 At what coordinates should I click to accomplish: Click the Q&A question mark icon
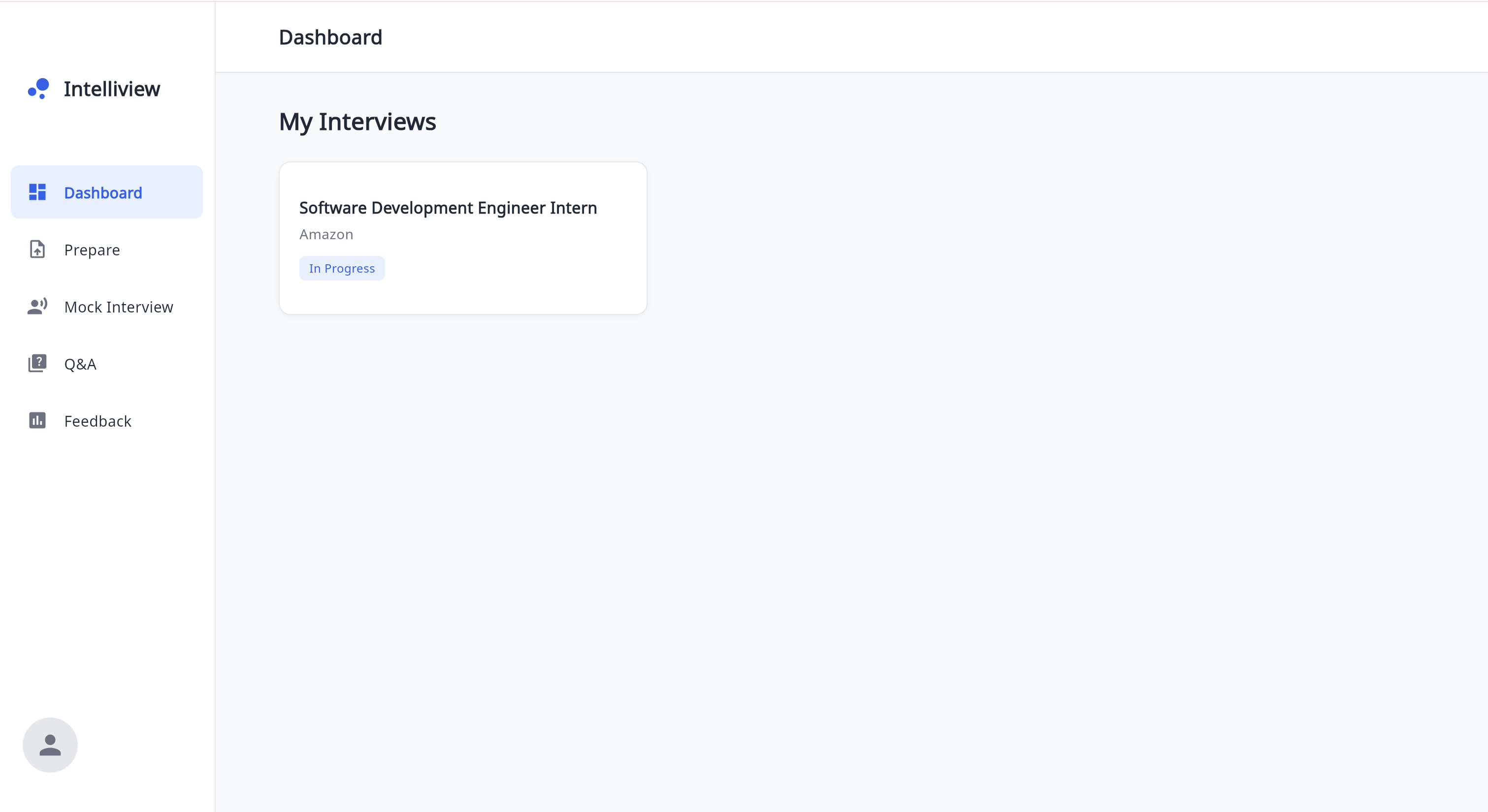37,363
